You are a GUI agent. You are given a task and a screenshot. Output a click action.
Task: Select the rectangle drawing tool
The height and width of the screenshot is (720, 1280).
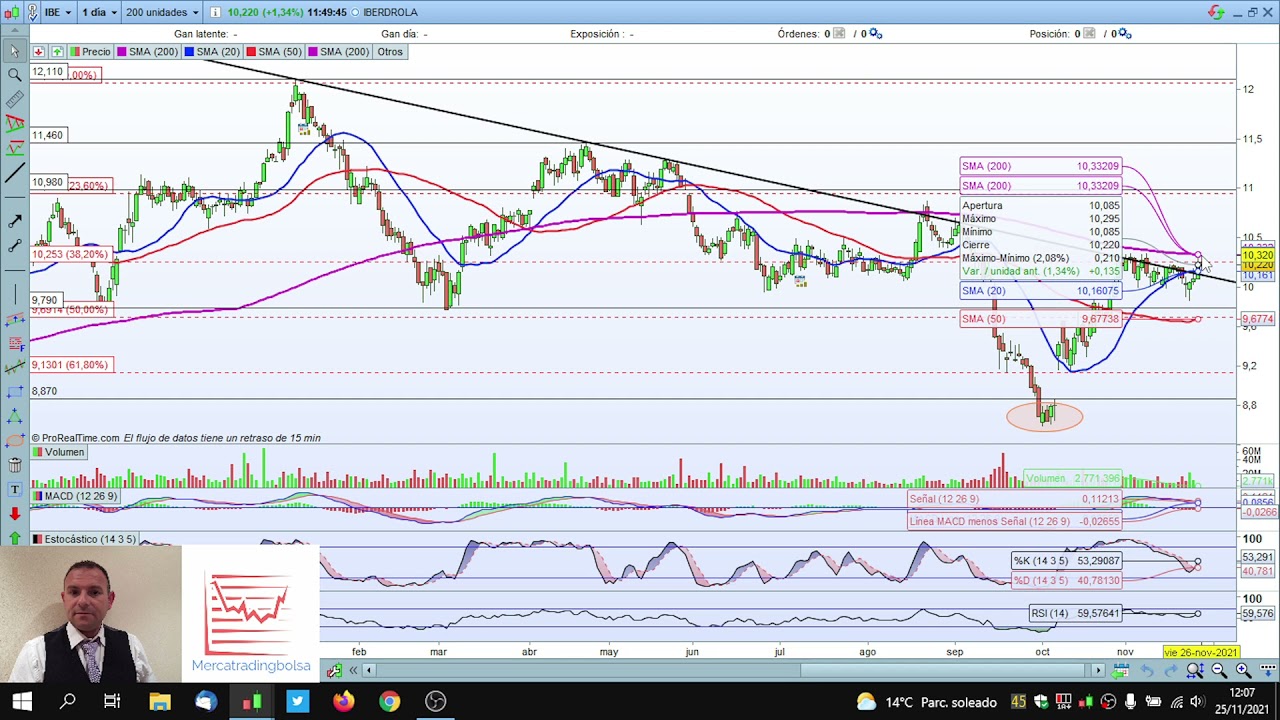(14, 392)
